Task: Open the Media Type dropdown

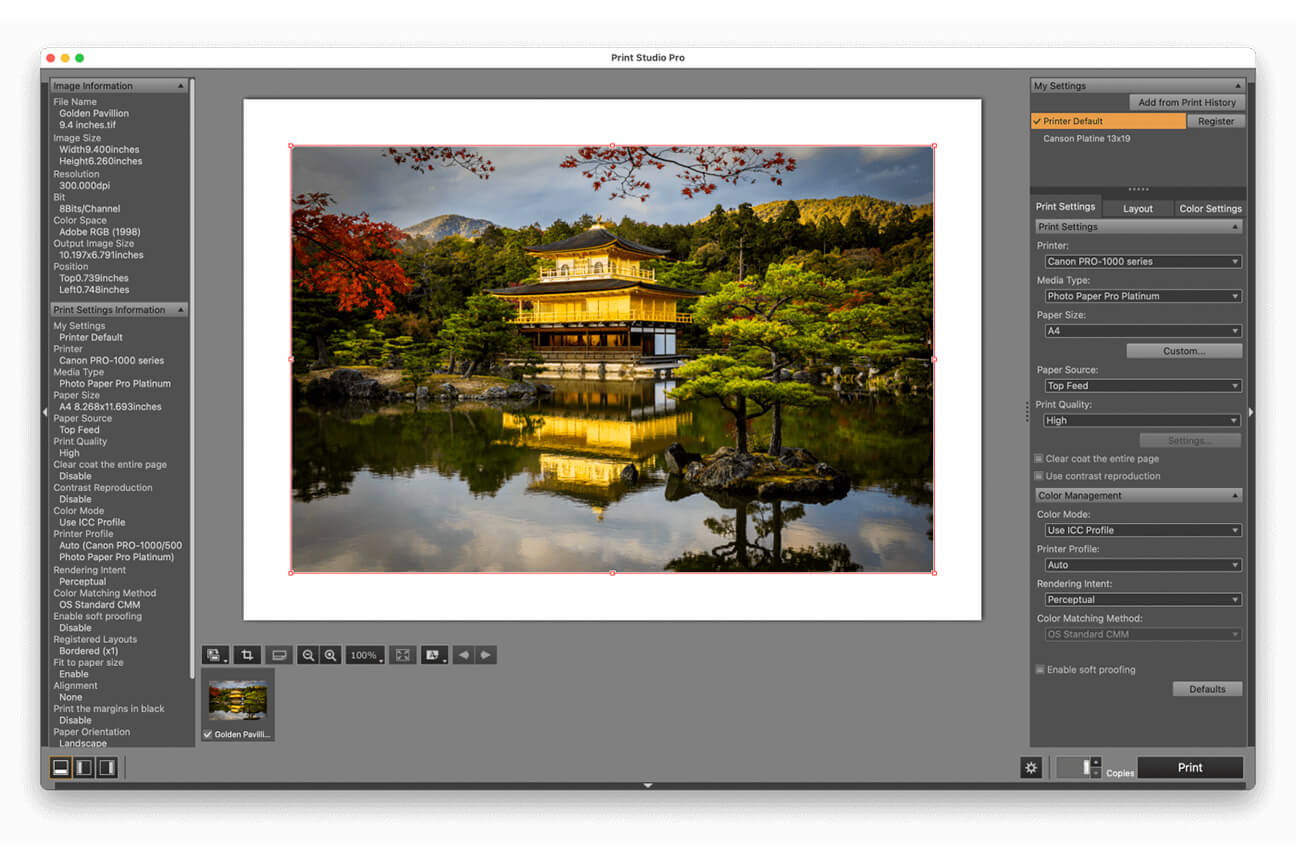Action: 1143,296
